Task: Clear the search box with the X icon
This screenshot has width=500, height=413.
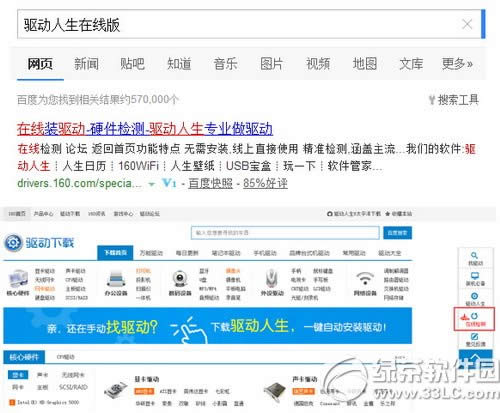Action: point(467,24)
